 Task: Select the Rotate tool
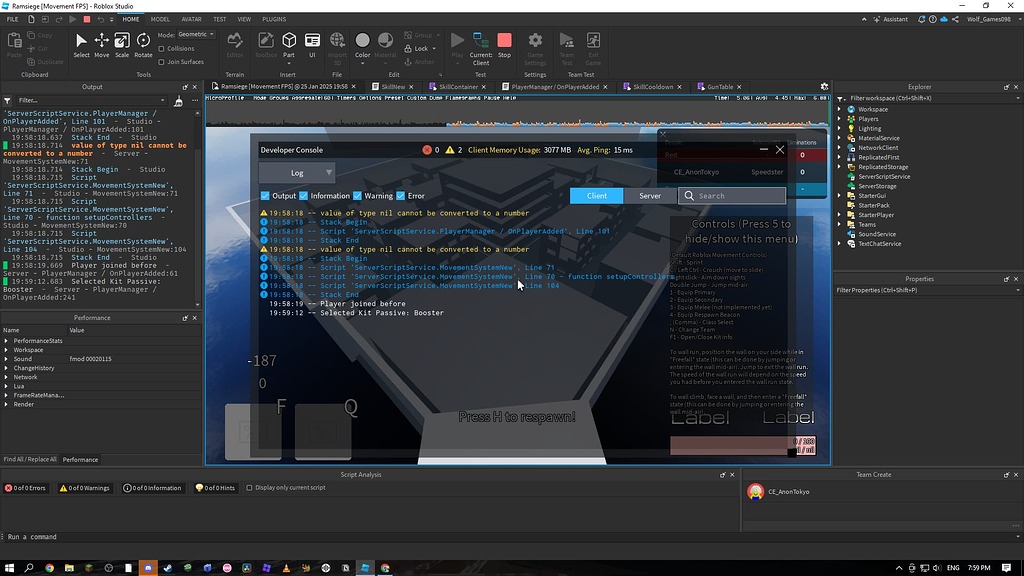(144, 42)
